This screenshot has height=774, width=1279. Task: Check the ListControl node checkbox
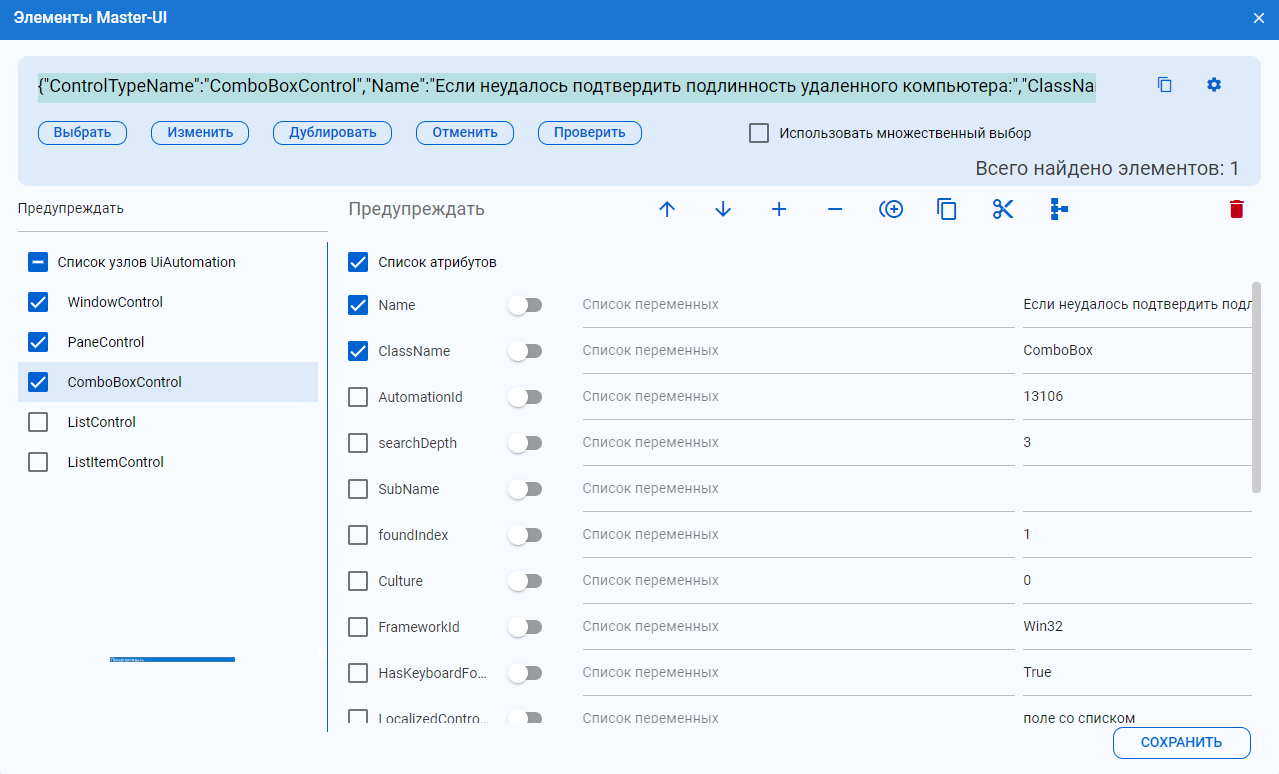[x=38, y=422]
